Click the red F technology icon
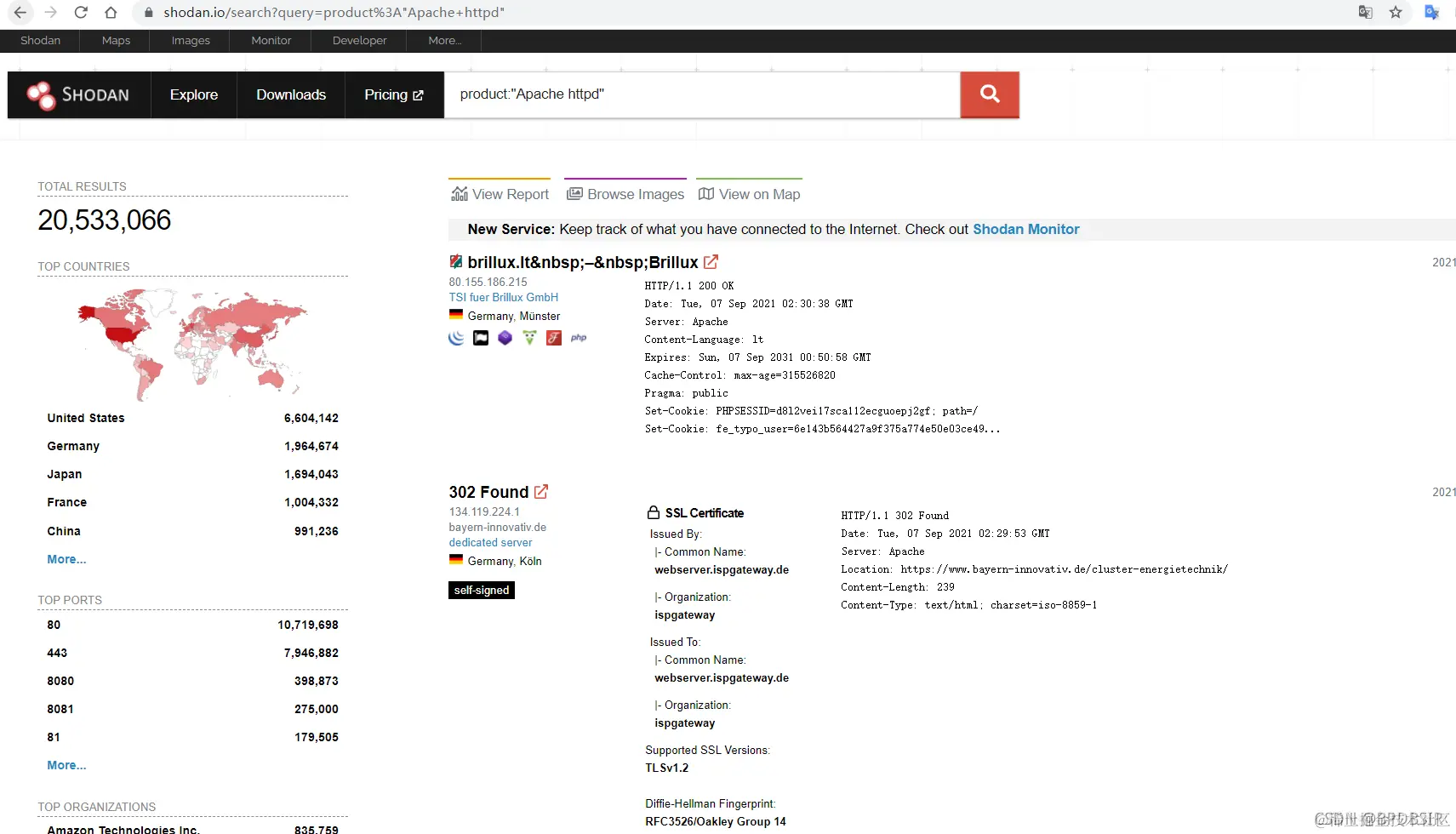1456x834 pixels. (554, 338)
